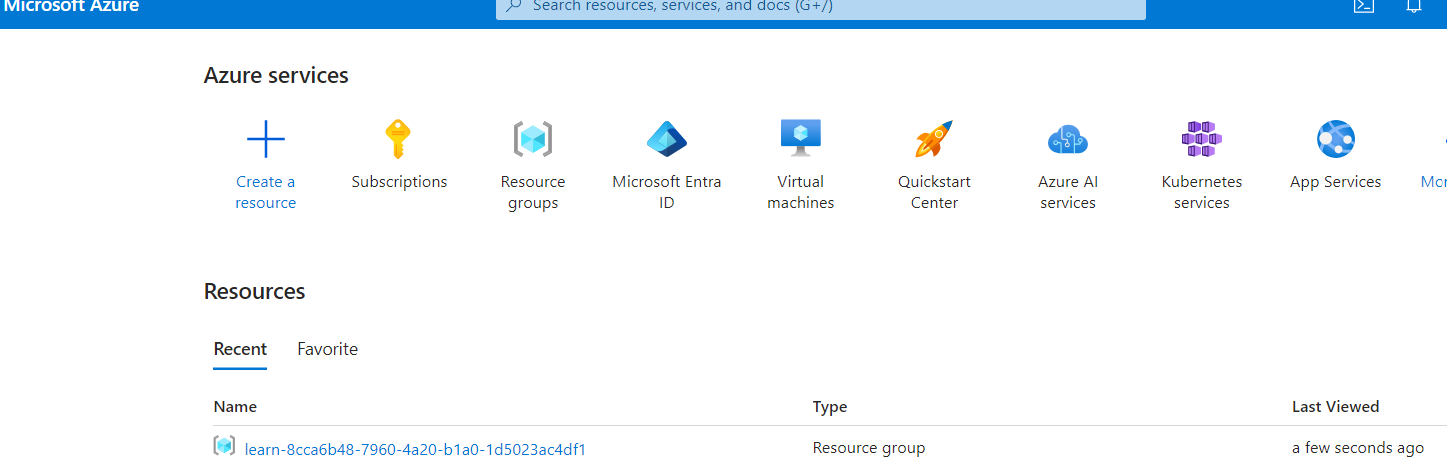Click the Resources heading

point(255,291)
